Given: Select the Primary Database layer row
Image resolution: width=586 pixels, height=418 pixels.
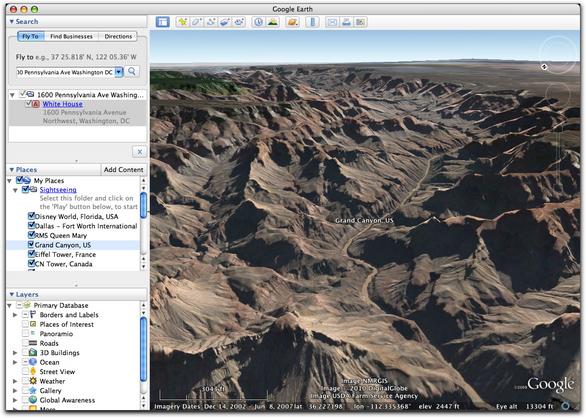Looking at the screenshot, I should click(61, 305).
